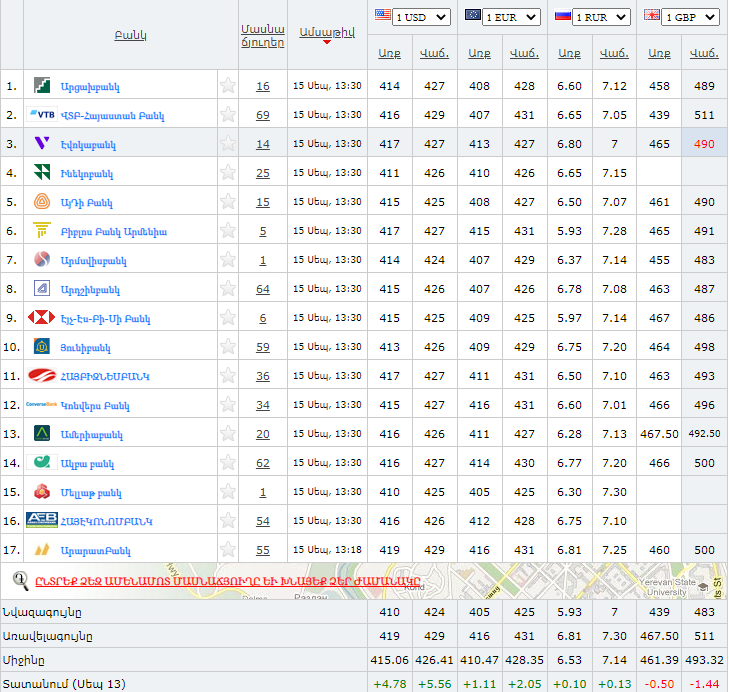Open the 1 GBP currency dropdown
Viewport: 729px width, 692px height.
(691, 17)
